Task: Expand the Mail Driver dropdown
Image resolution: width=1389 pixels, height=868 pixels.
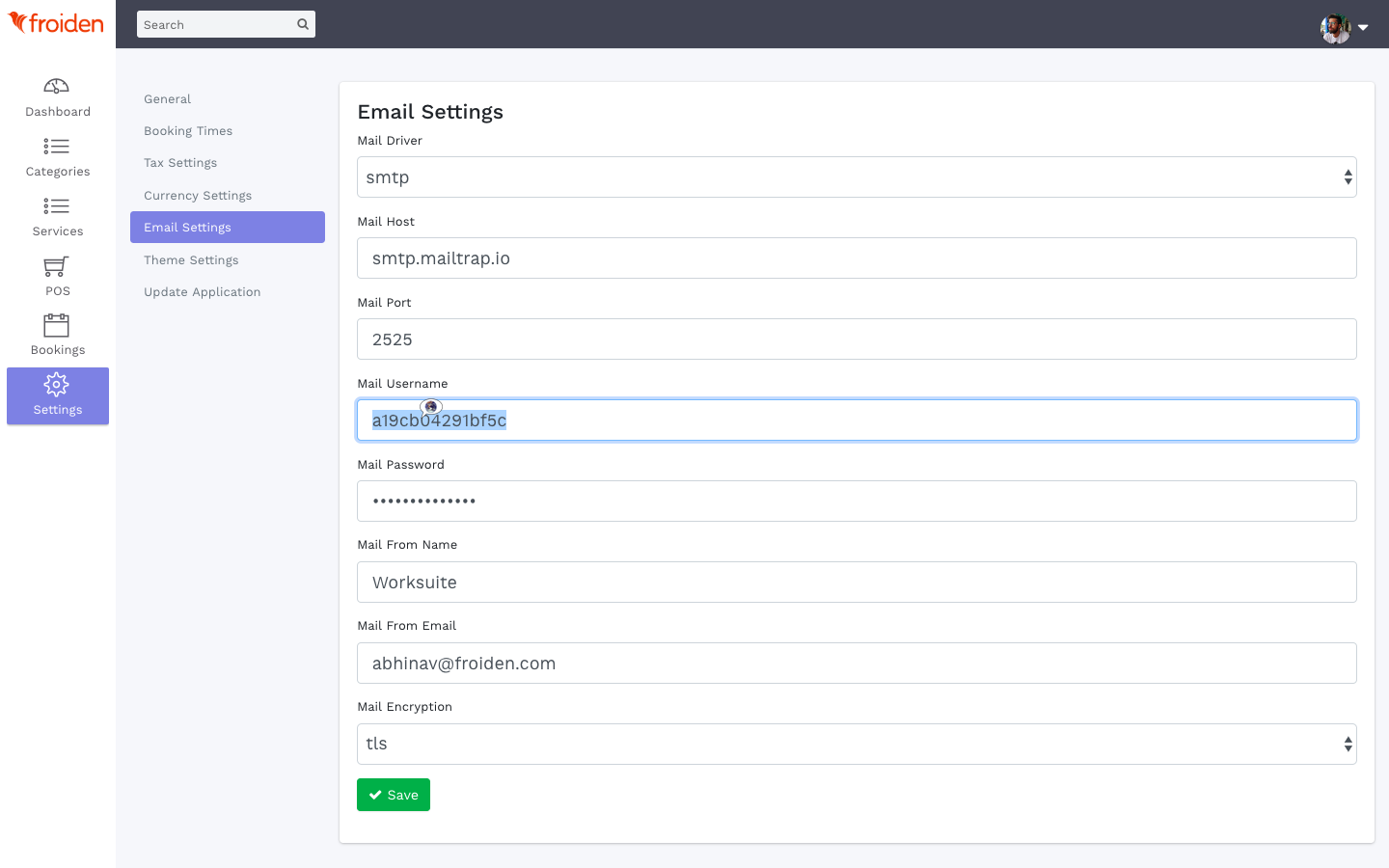Action: click(x=856, y=177)
